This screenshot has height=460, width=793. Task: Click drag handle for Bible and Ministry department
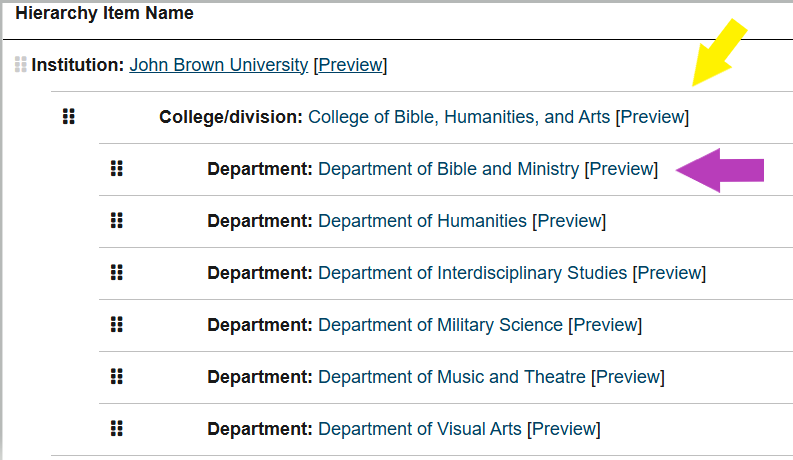coord(116,169)
